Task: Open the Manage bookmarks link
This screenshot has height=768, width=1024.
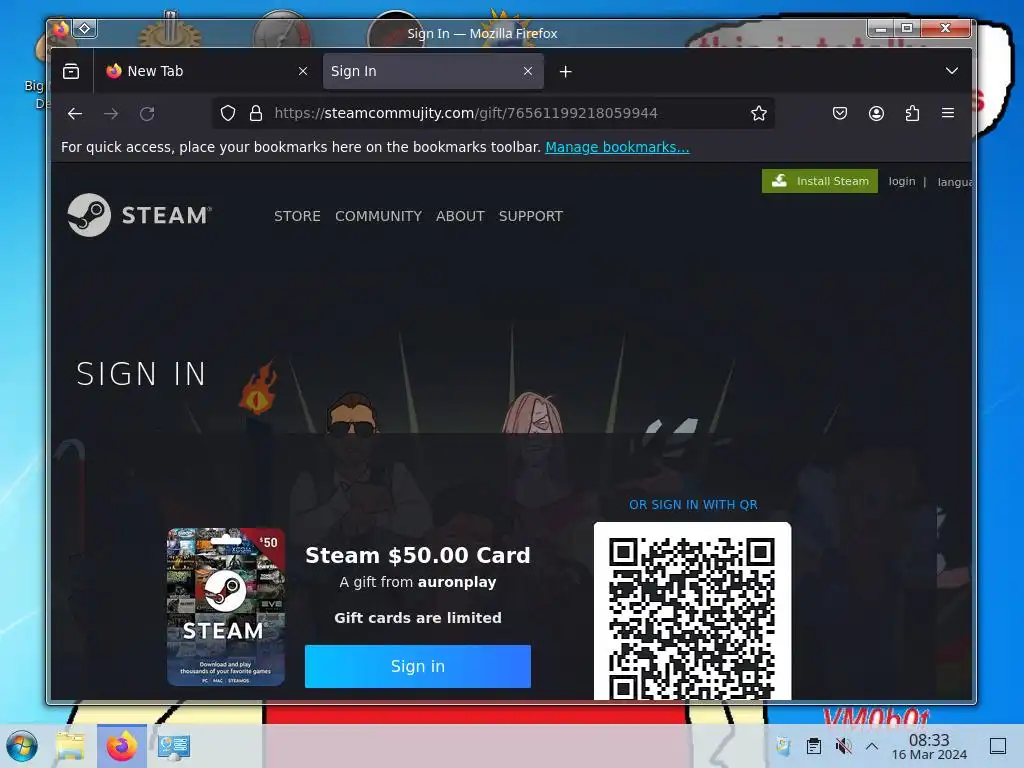Action: [617, 147]
